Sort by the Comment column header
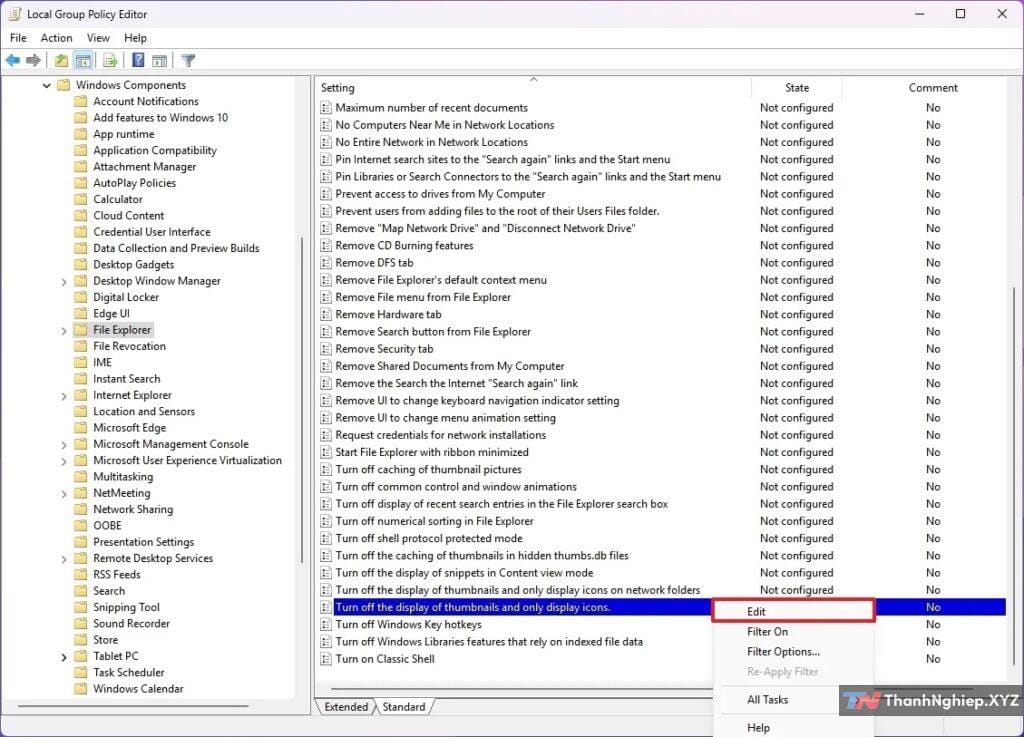The height and width of the screenshot is (737, 1024). pyautogui.click(x=933, y=87)
